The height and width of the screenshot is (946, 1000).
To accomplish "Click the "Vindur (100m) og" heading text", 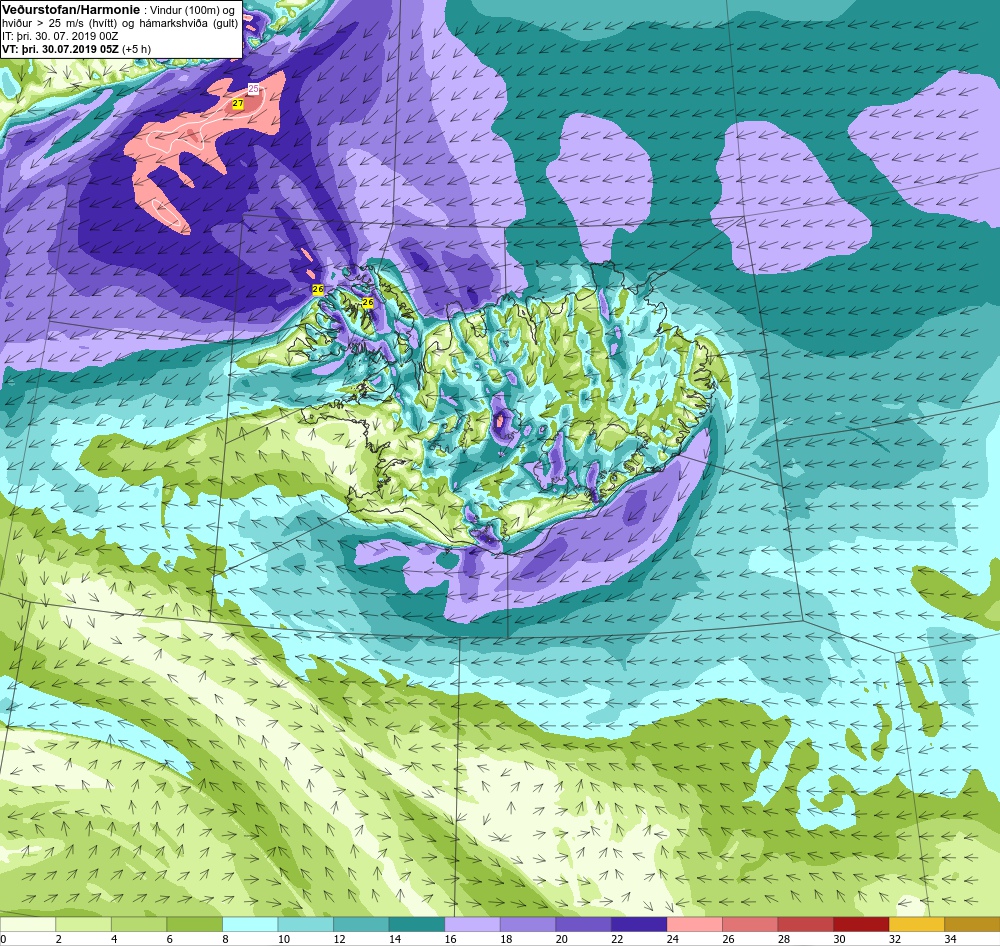I will pyautogui.click(x=192, y=10).
